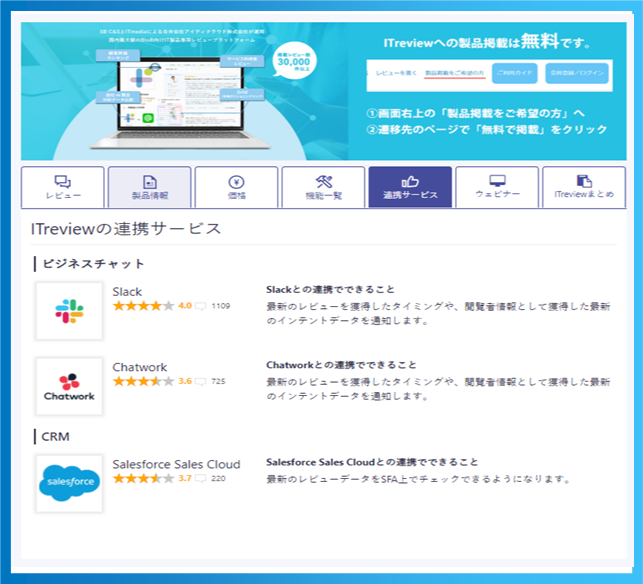Click レビューを書く link in banner

(396, 73)
